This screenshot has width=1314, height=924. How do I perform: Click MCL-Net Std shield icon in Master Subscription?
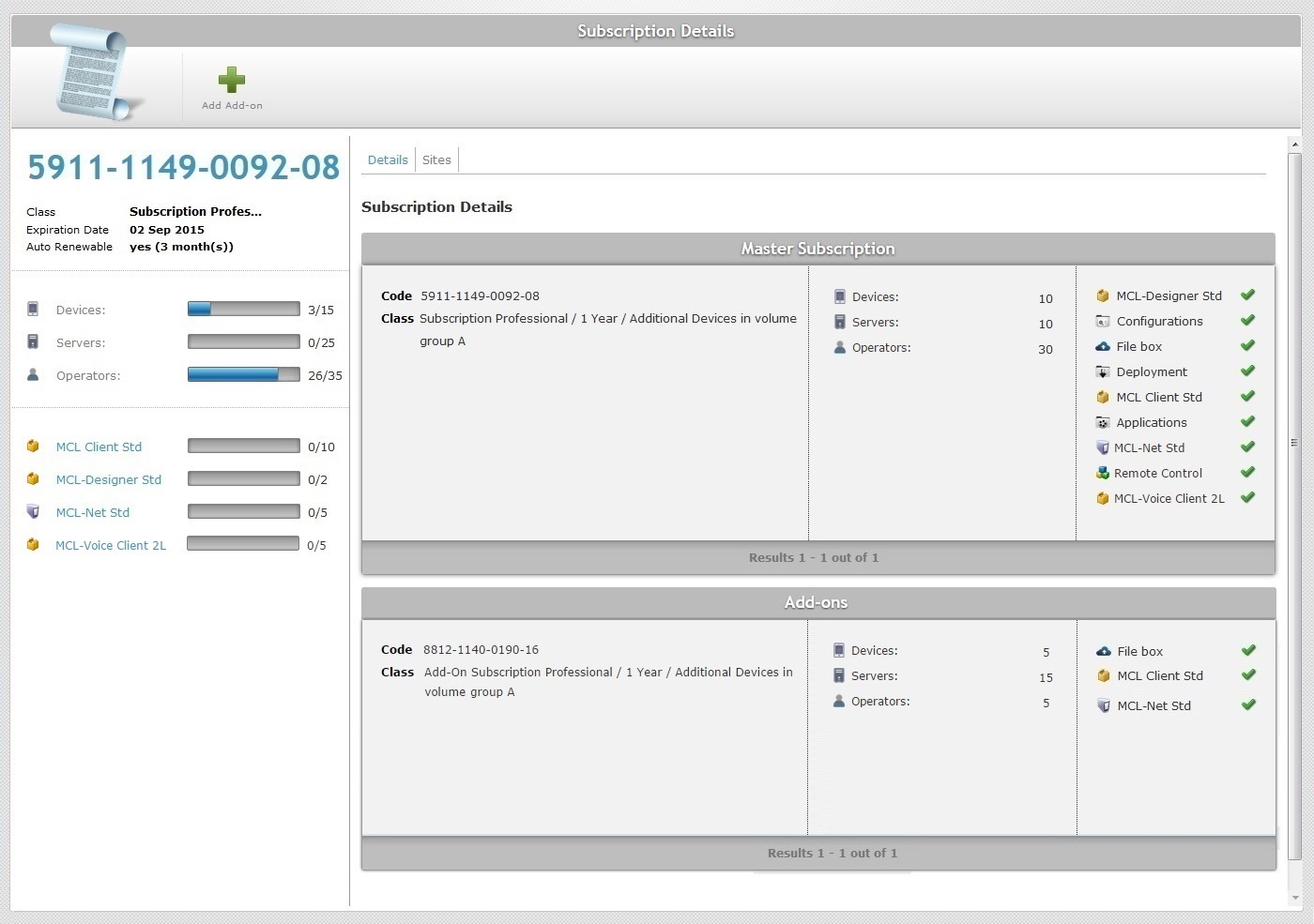tap(1103, 447)
